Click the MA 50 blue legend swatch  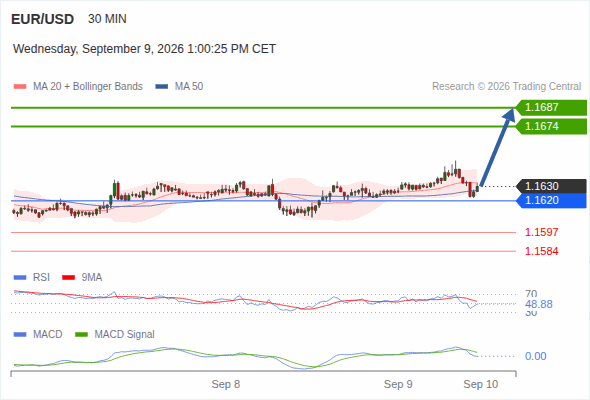162,87
